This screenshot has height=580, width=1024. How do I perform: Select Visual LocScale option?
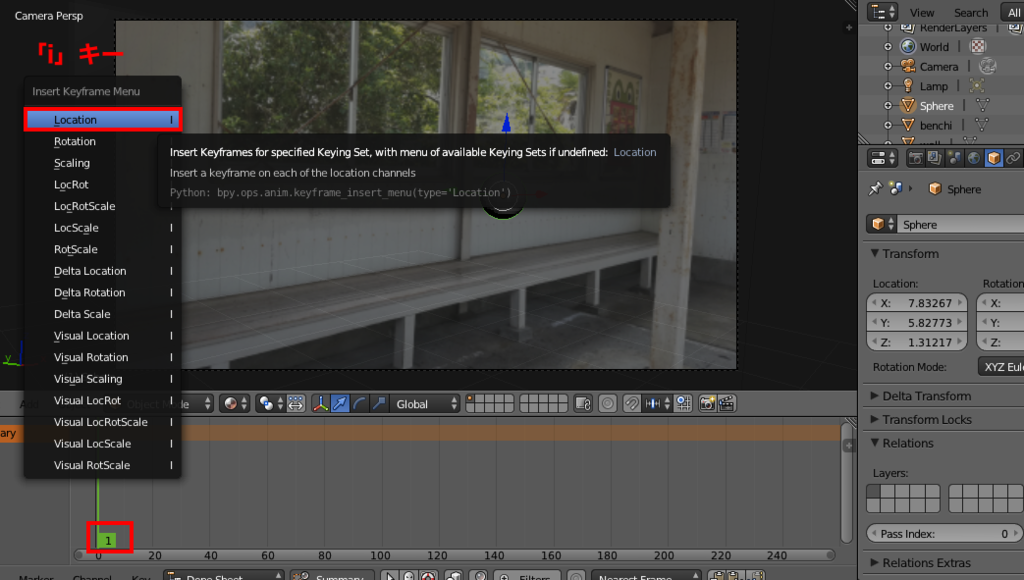click(103, 443)
